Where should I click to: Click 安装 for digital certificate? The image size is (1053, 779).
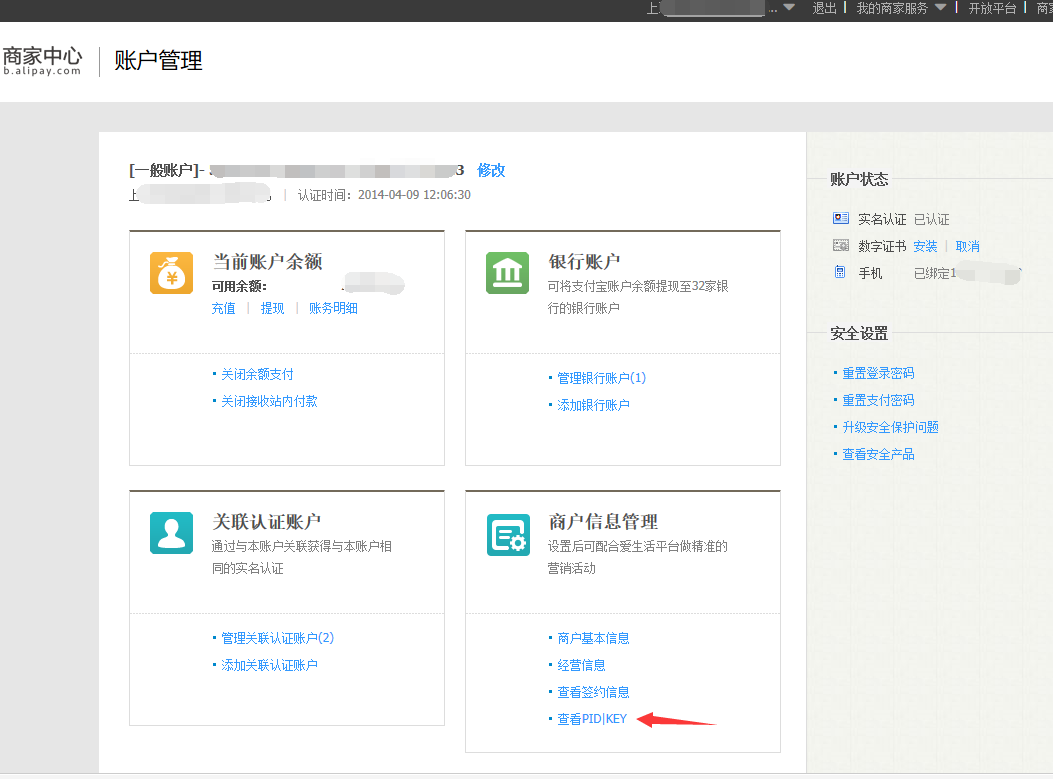925,246
